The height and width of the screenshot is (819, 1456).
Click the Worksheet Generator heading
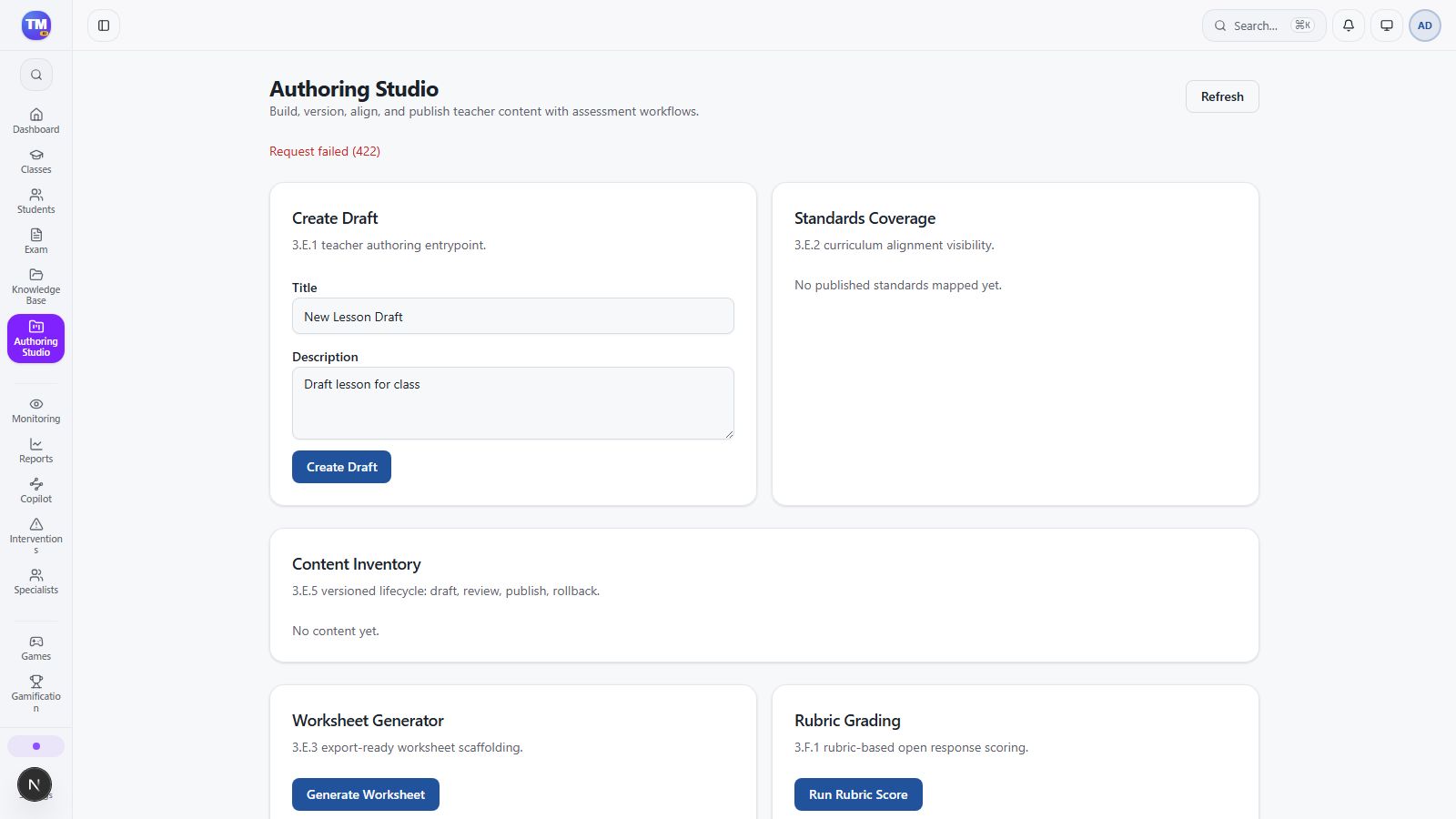pos(368,721)
